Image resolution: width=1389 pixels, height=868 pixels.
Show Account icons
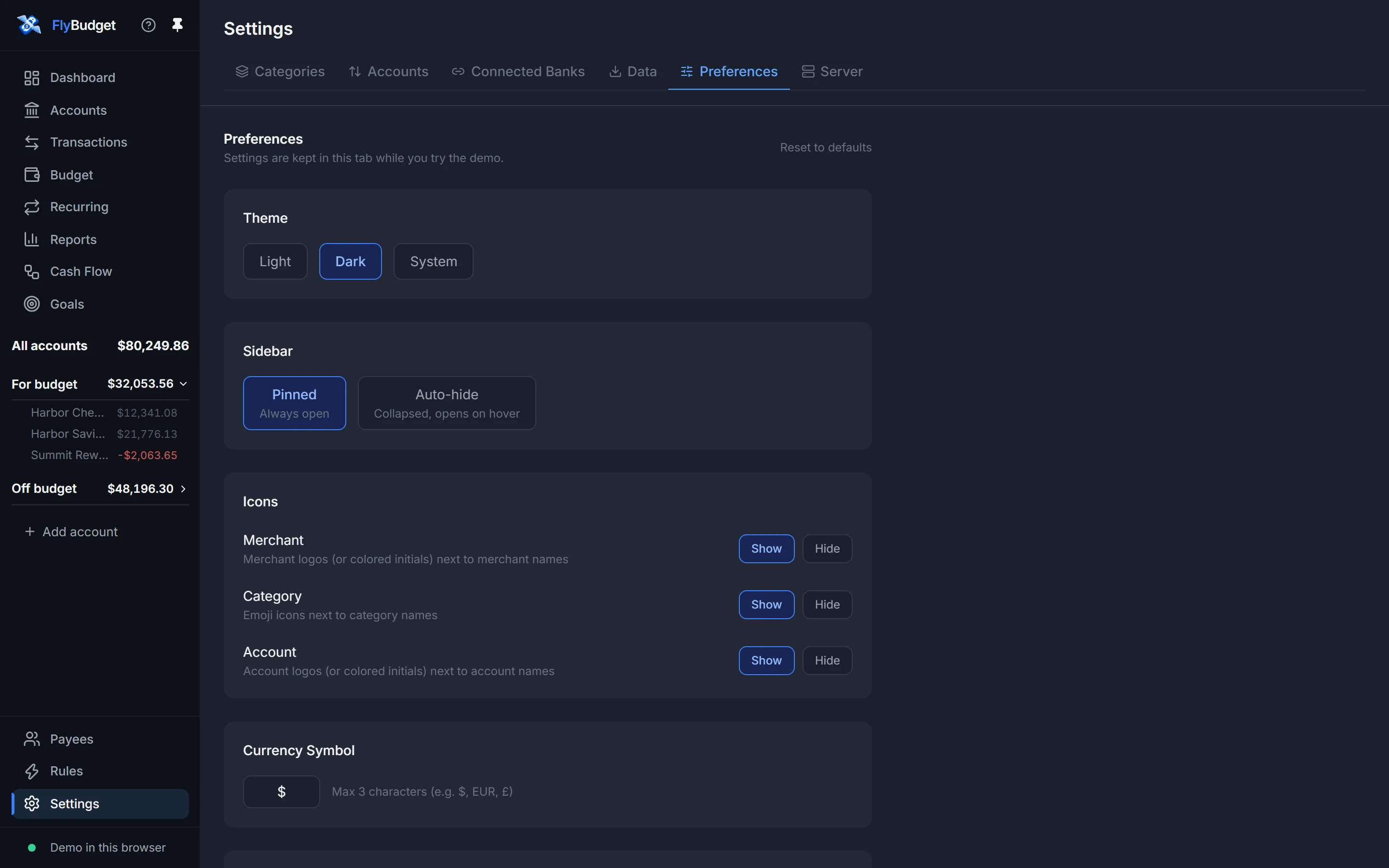click(x=766, y=661)
